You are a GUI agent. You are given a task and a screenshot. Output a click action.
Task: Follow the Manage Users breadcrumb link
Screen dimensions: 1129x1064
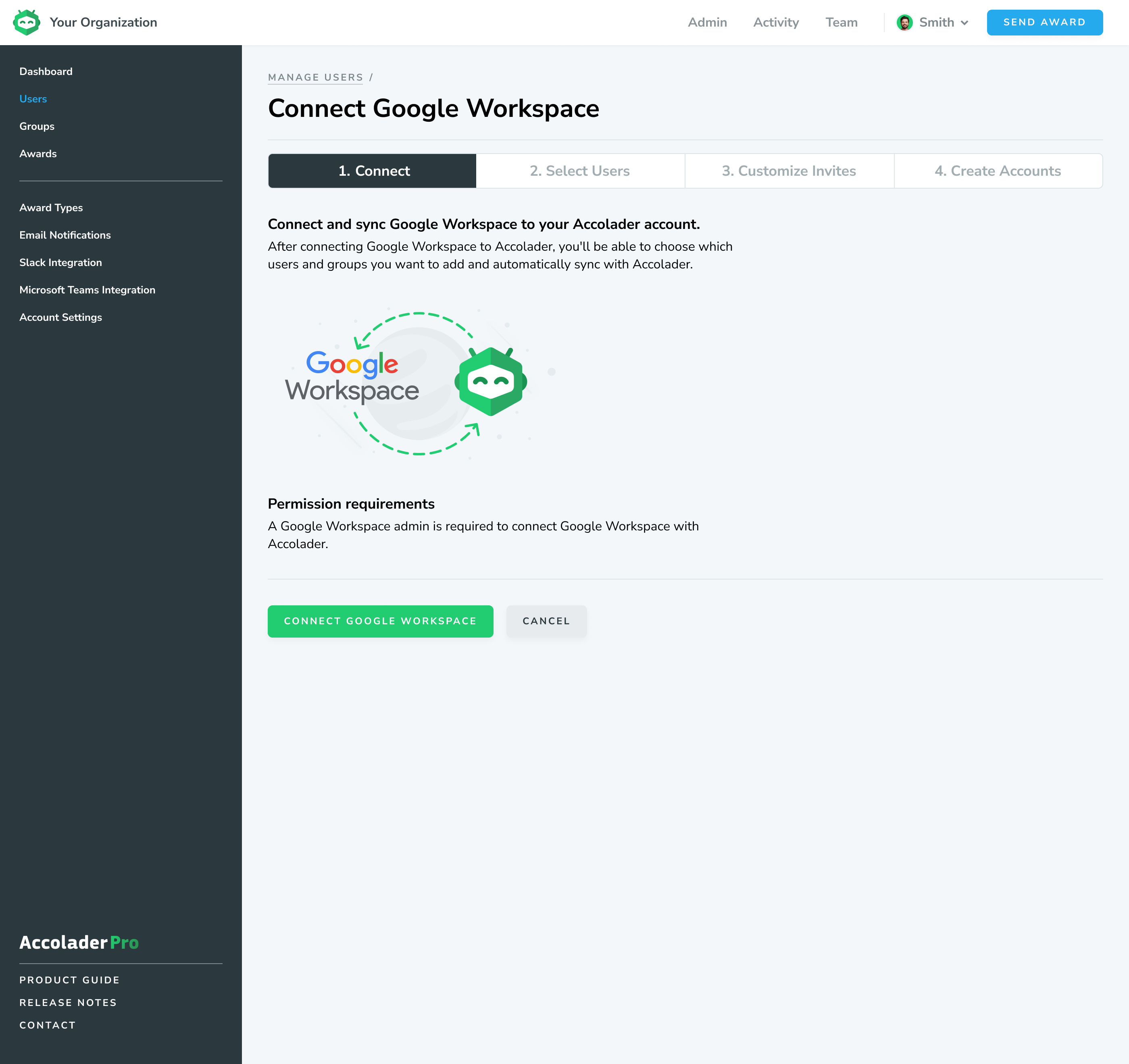(315, 77)
